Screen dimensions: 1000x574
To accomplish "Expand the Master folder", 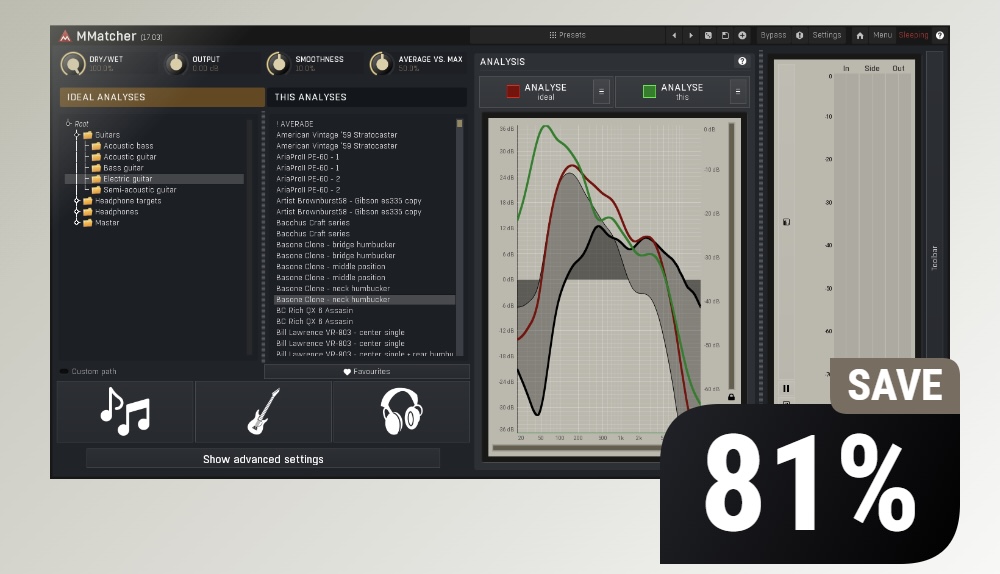I will (77, 223).
